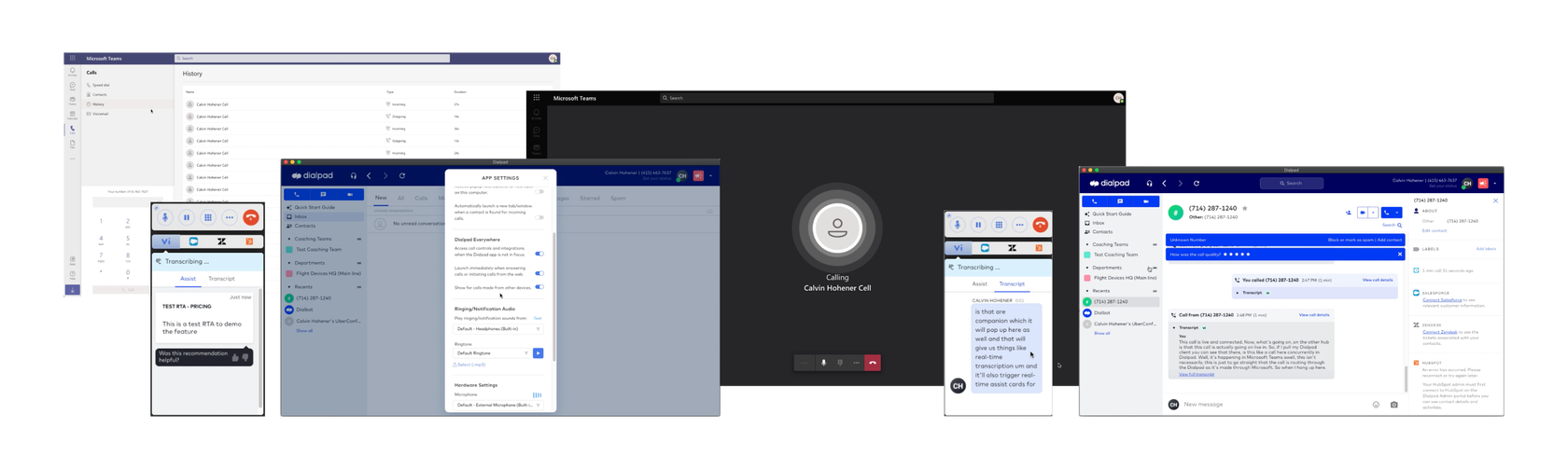Screen dimensions: 1568x469
Task: Toggle show for calls made from other devices
Action: 539,287
